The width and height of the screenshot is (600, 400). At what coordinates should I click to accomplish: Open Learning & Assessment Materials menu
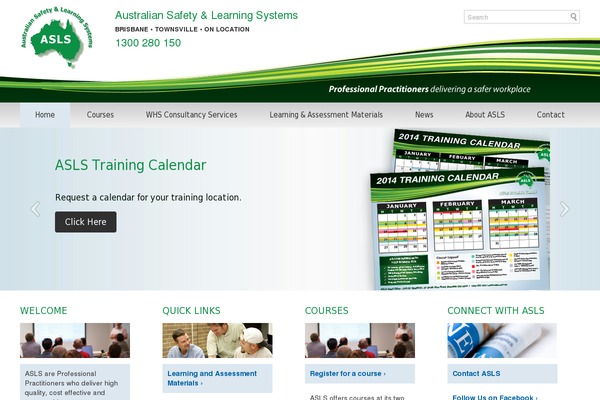[326, 115]
